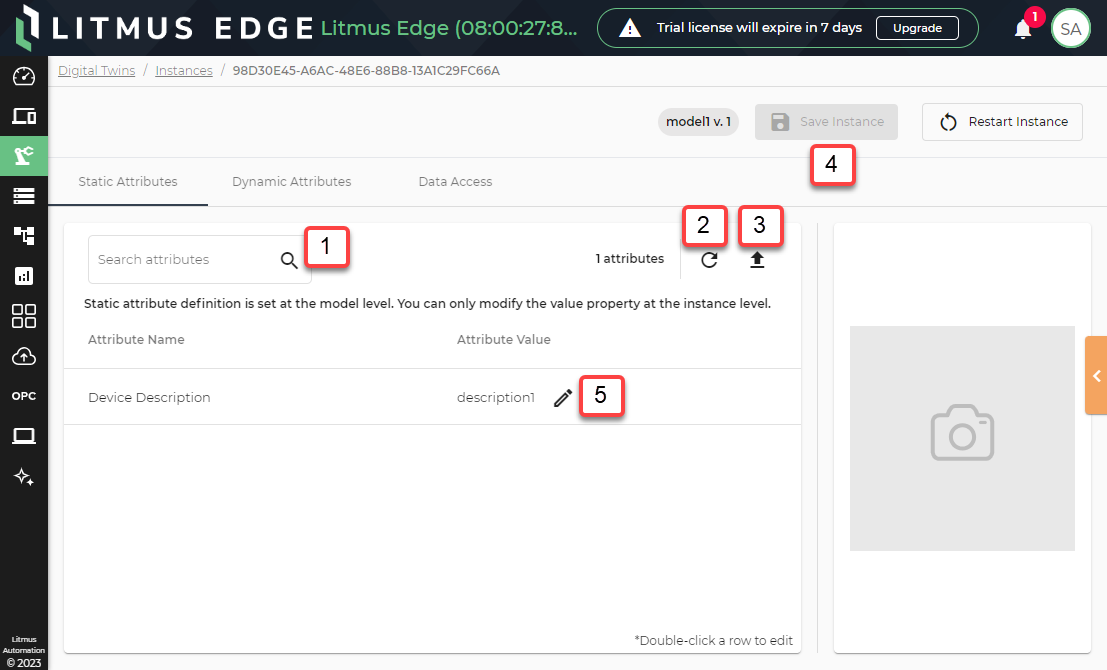Screen dimensions: 1107x670
Task: Open System settings via the monitor sidebar icon
Action: click(x=24, y=435)
